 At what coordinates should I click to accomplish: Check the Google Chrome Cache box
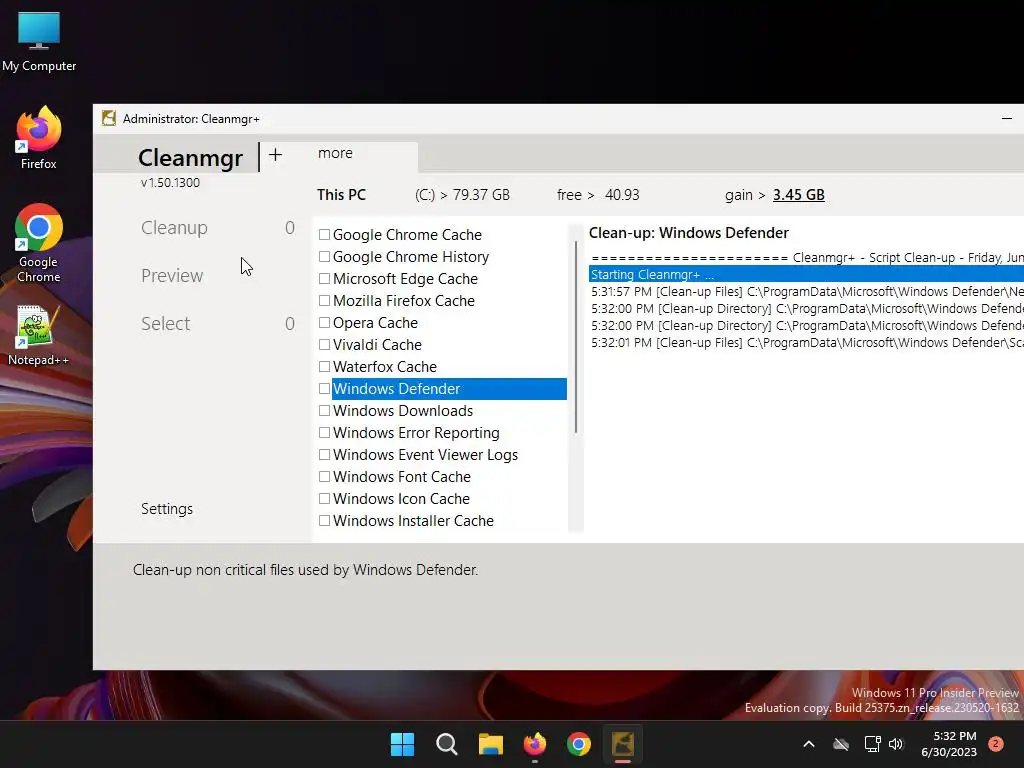point(324,234)
